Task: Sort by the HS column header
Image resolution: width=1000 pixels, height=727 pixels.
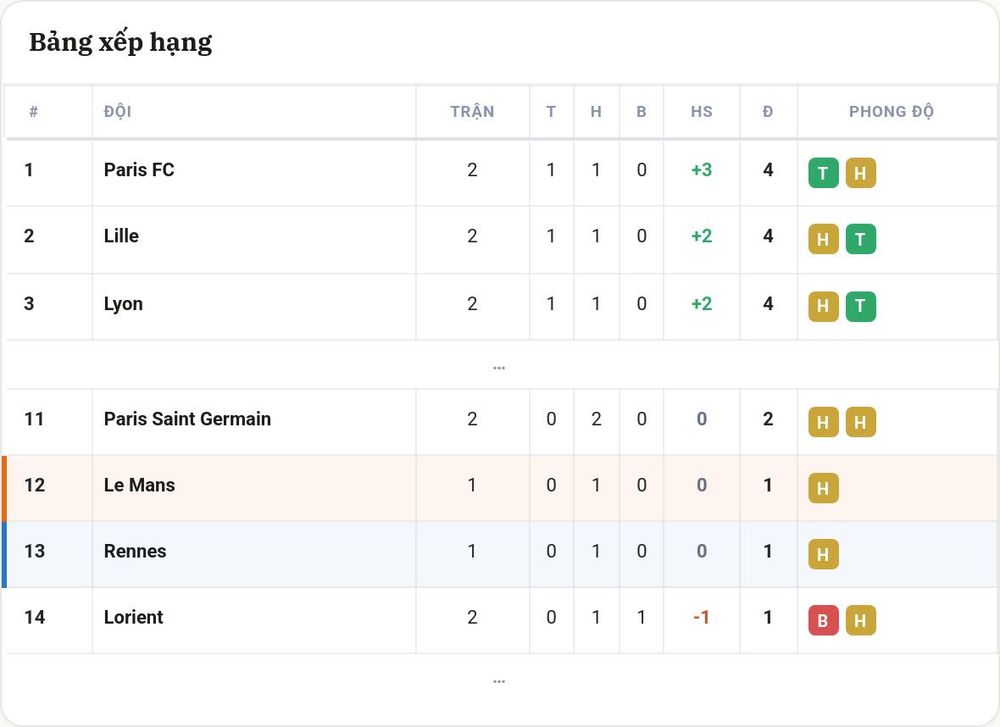Action: coord(702,112)
